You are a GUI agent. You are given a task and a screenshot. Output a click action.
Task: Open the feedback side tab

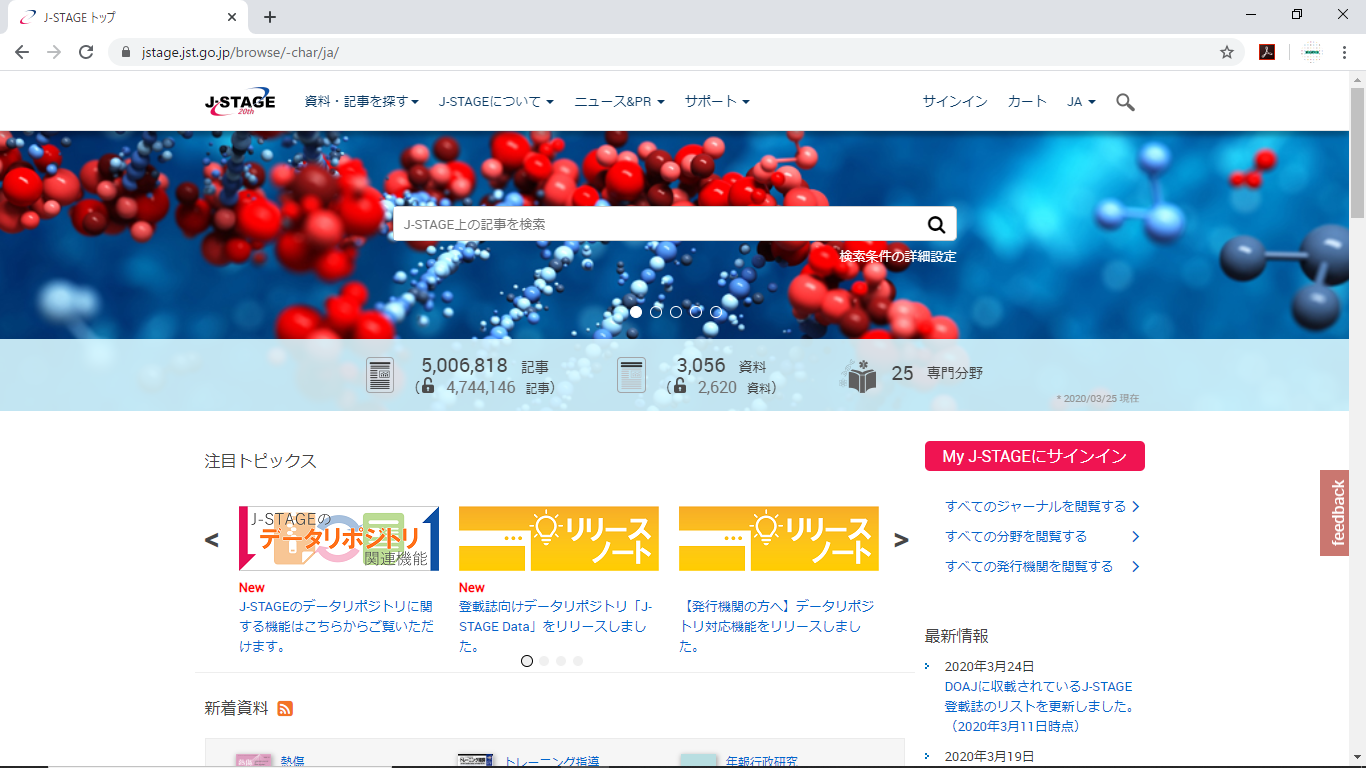pos(1334,513)
